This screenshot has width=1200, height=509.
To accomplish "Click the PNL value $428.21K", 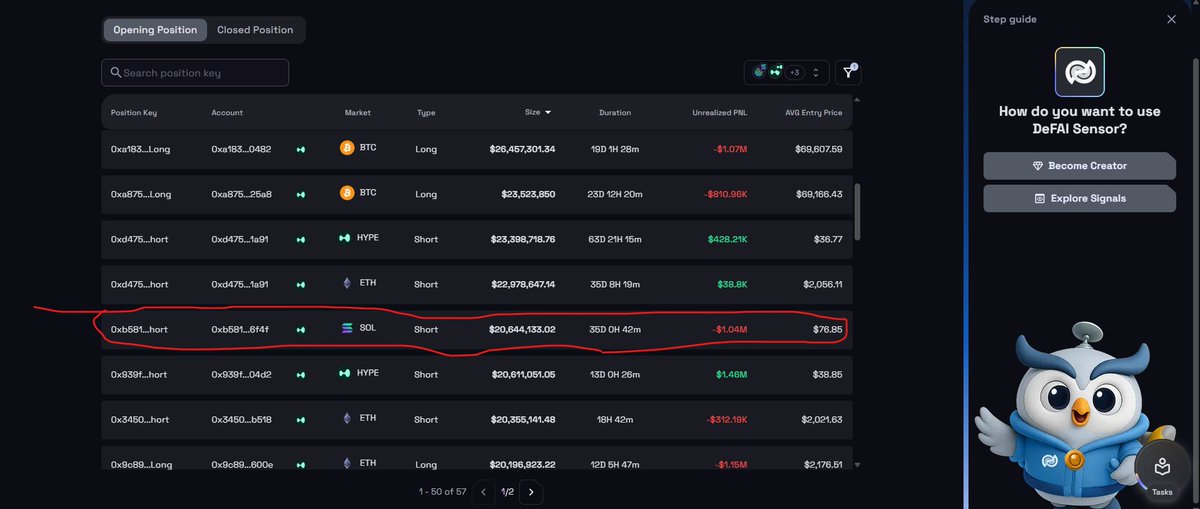I will (726, 239).
